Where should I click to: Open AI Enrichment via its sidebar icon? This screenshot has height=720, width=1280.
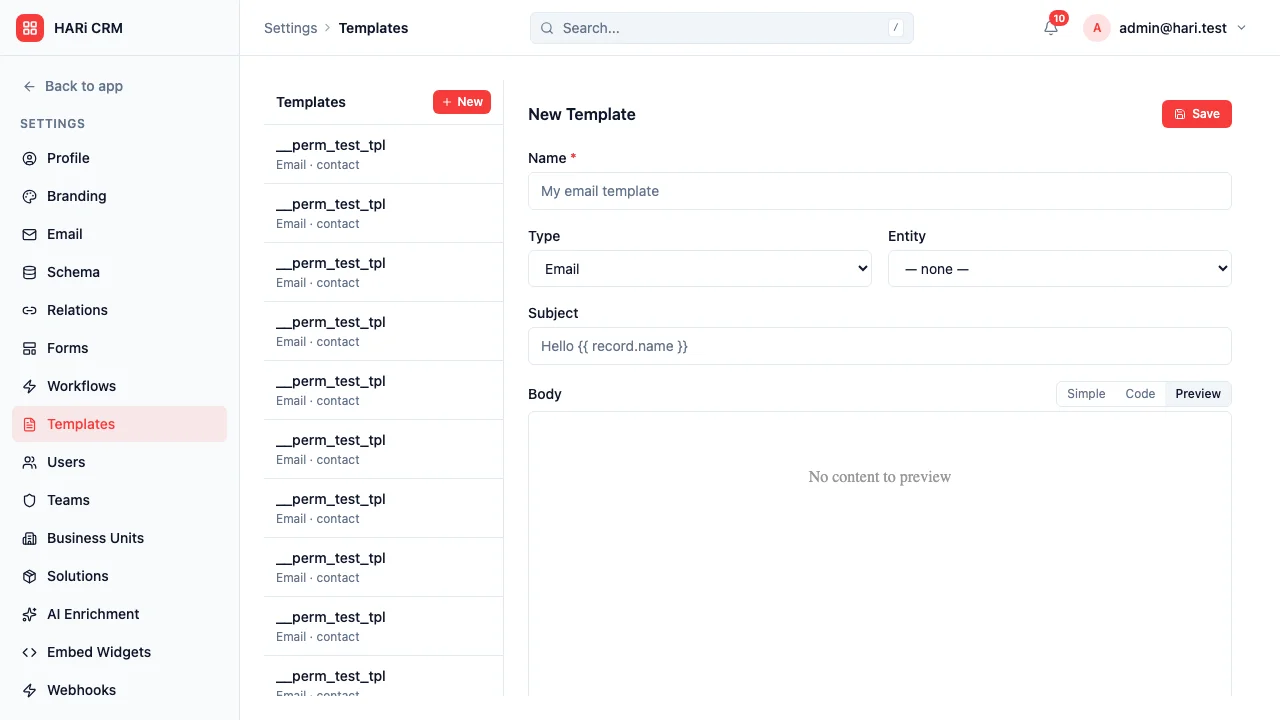point(30,614)
